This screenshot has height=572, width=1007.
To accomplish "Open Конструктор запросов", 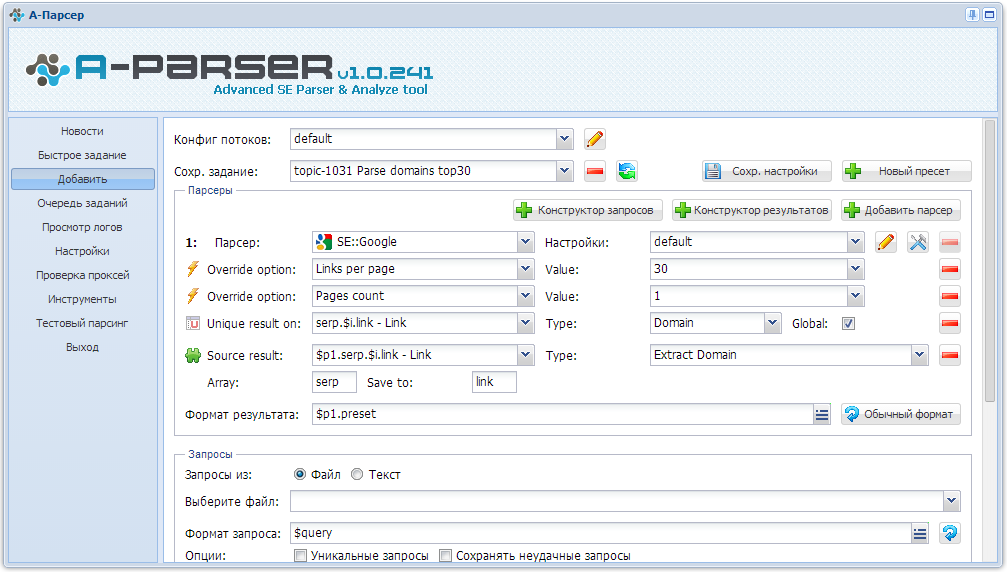I will click(x=588, y=210).
